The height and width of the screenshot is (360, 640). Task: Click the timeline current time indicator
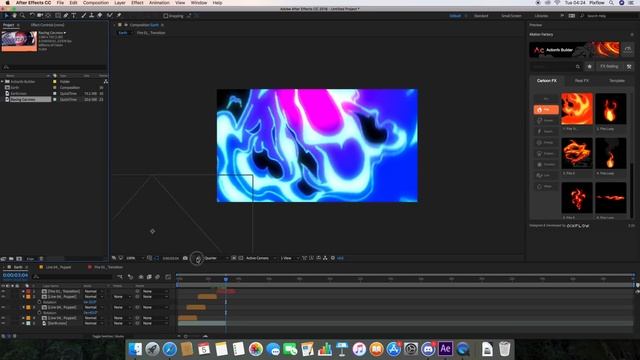coord(226,280)
